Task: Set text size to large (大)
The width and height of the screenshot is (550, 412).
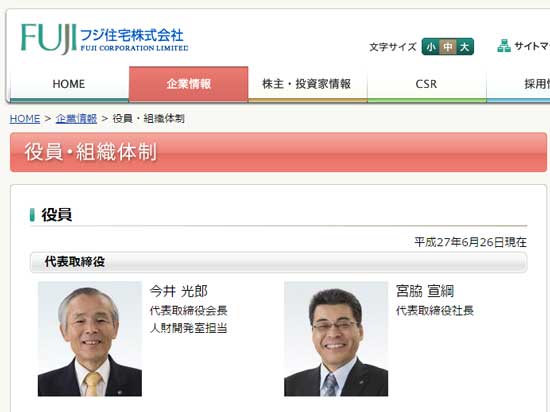Action: pyautogui.click(x=464, y=47)
